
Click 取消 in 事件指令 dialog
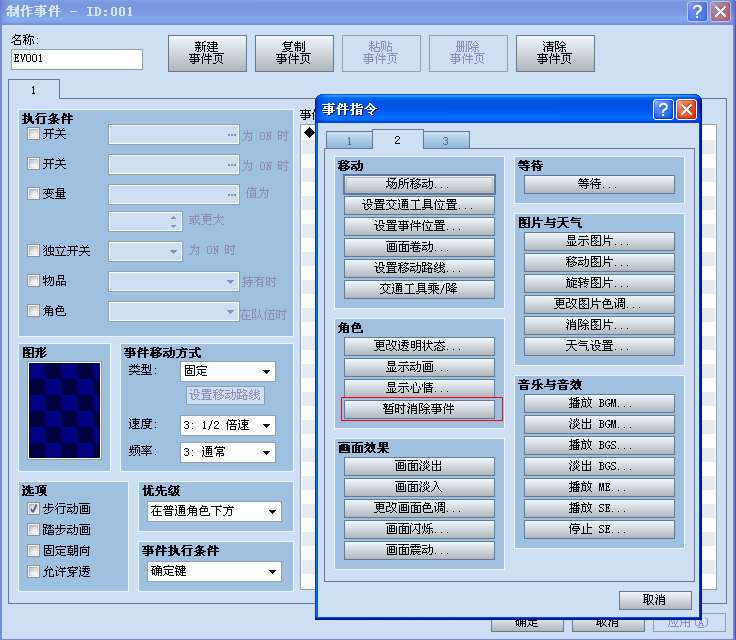pos(655,600)
